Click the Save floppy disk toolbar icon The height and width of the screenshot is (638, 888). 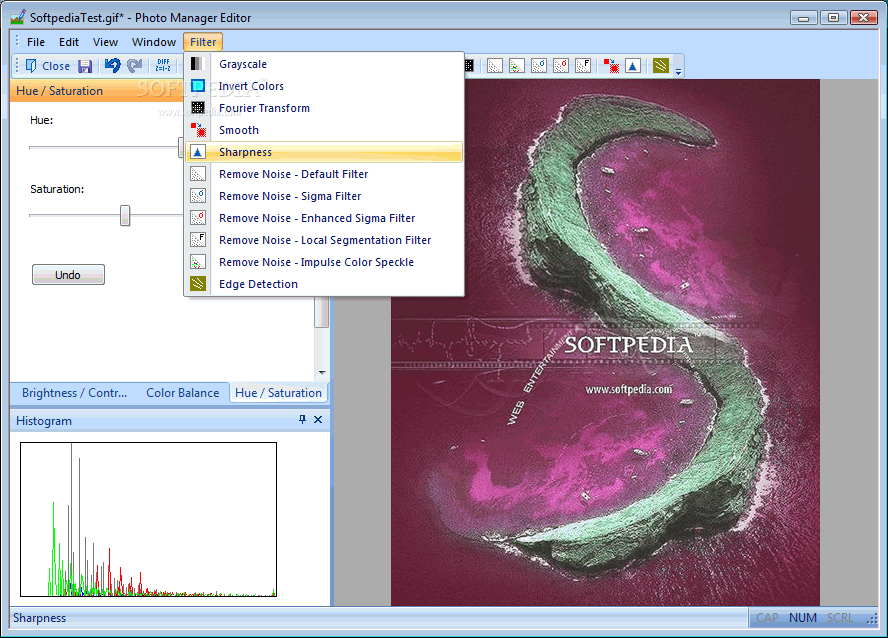point(85,66)
